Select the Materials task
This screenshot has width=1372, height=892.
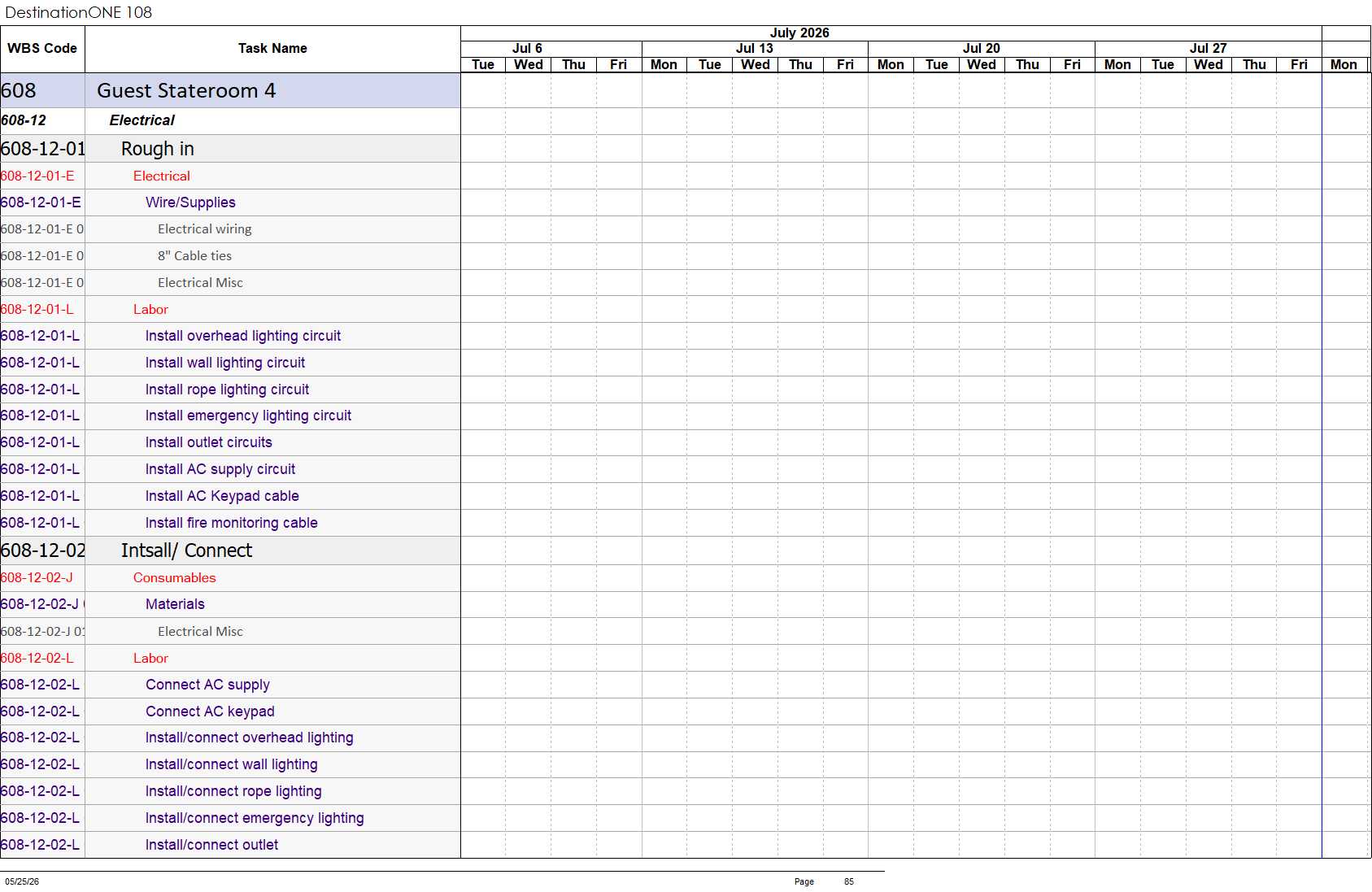[230, 604]
